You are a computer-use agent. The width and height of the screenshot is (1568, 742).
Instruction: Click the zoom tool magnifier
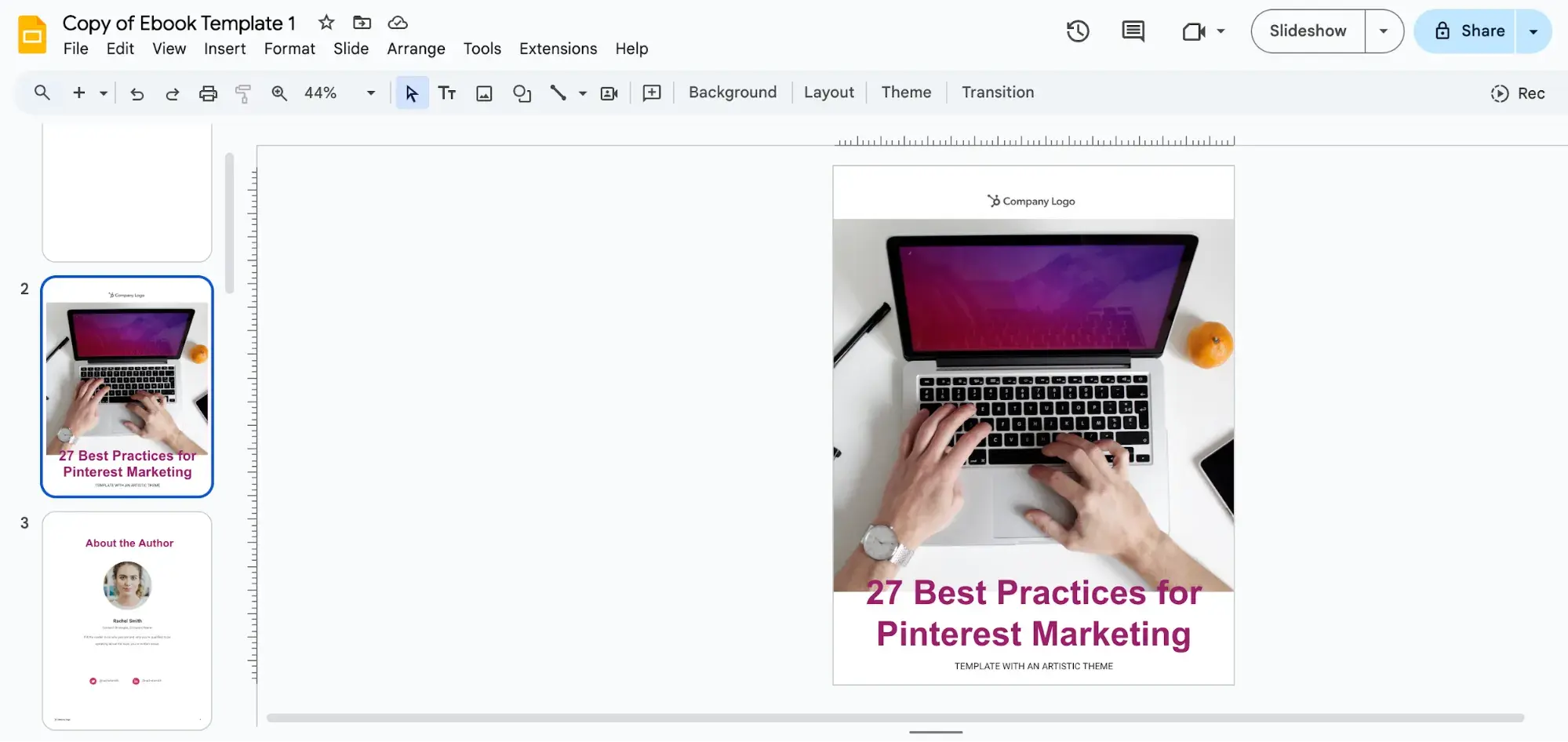click(x=278, y=93)
